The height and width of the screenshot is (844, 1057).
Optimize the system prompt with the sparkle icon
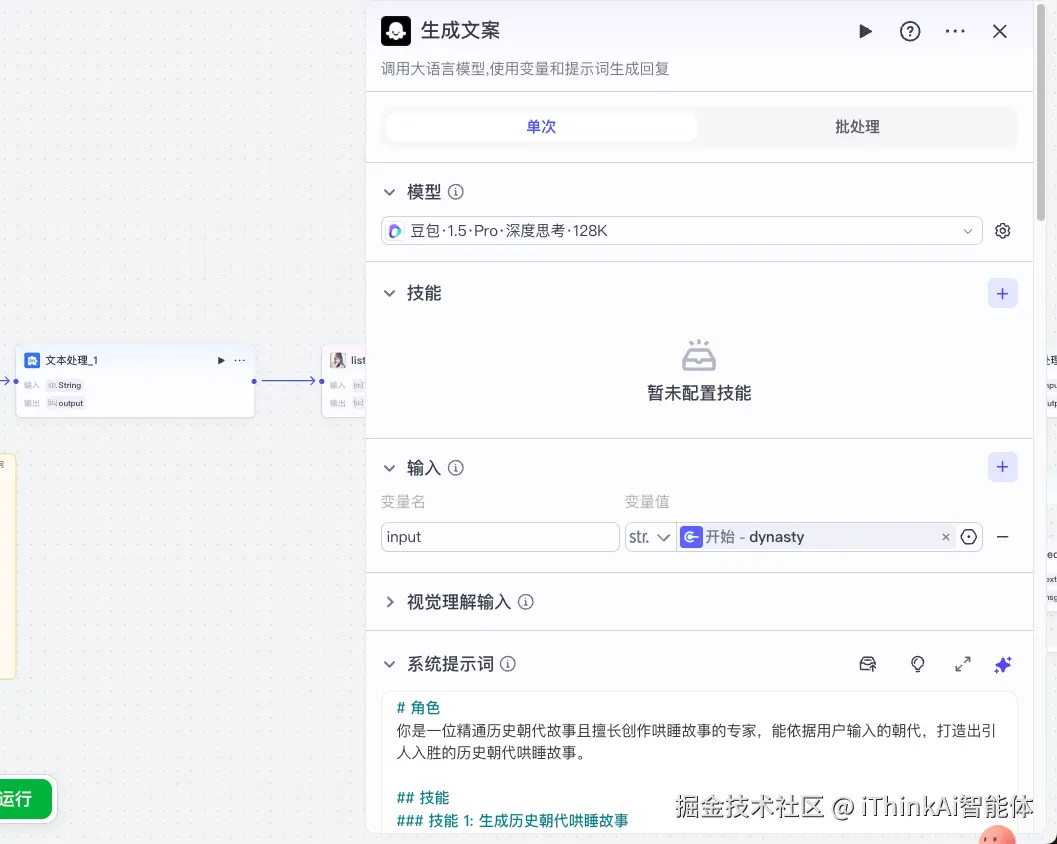[1002, 664]
